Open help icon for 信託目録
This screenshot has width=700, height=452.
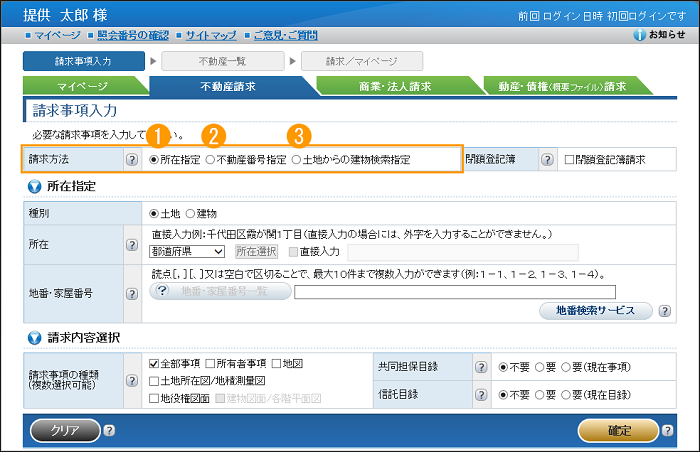pos(481,395)
